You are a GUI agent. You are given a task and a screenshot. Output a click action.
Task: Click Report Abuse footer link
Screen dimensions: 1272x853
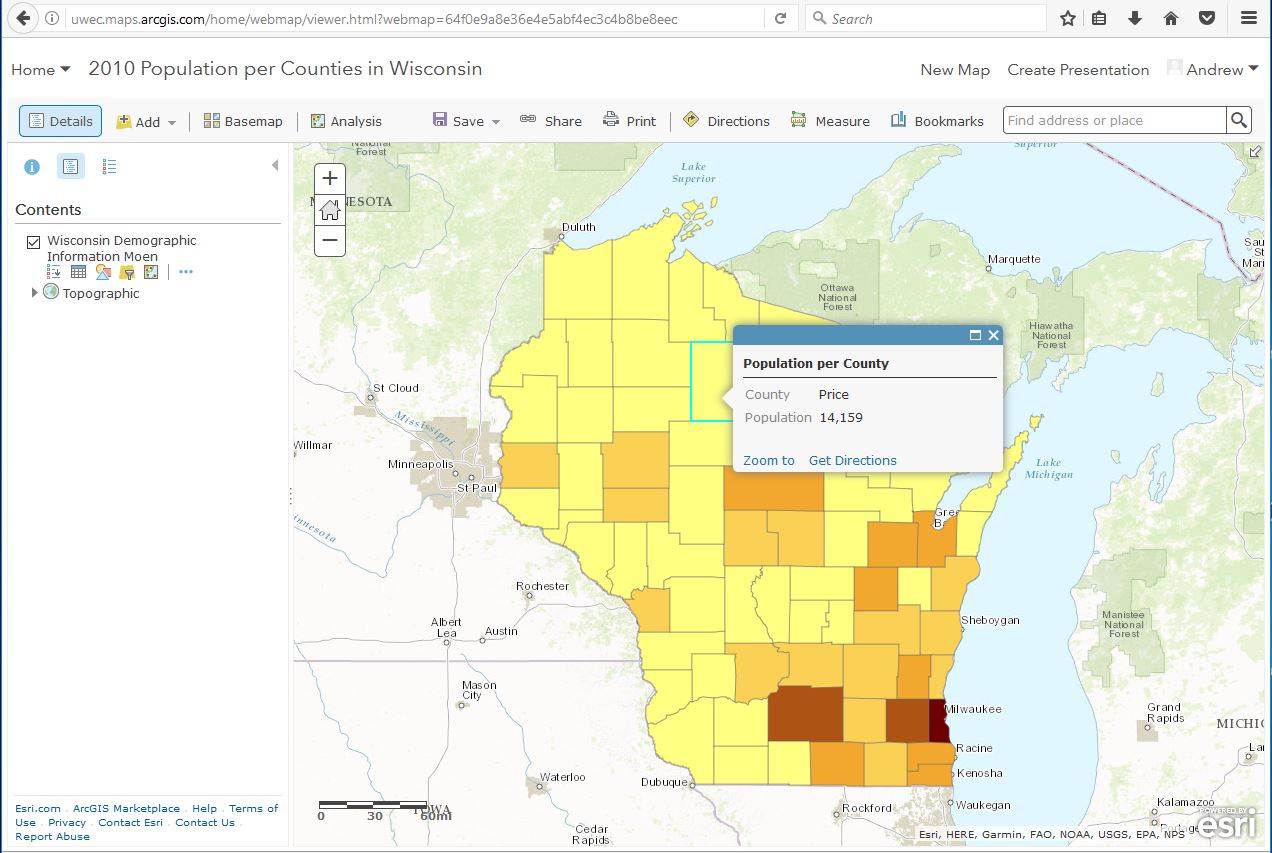pos(52,836)
